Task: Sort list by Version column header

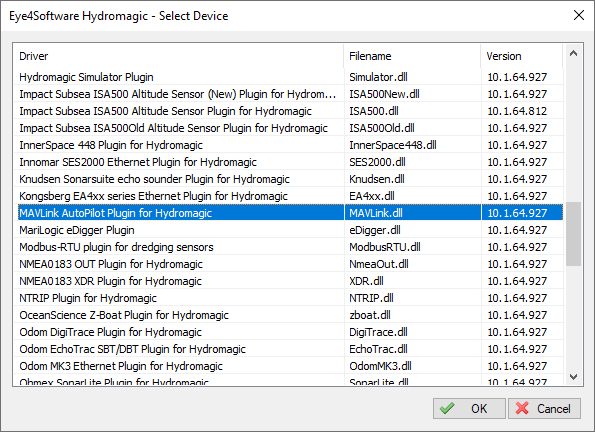Action: coord(522,56)
